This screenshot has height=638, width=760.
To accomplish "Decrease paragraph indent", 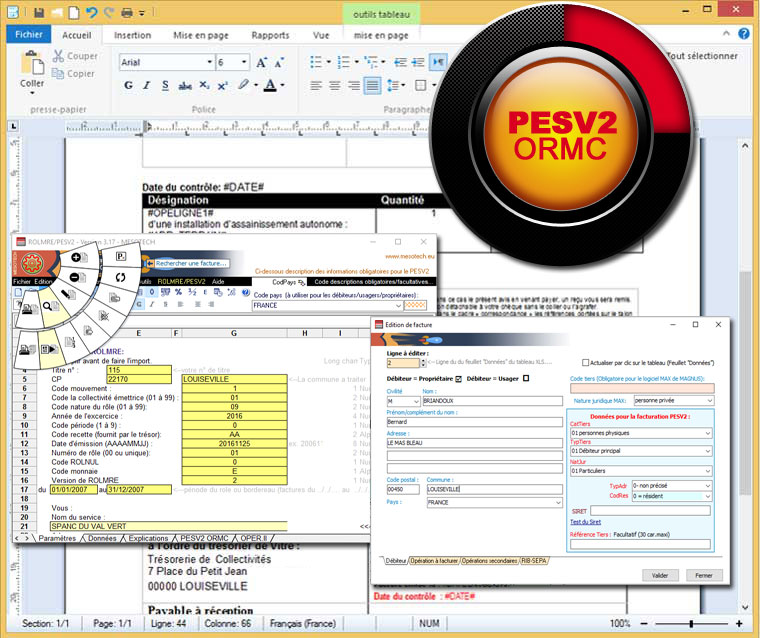I will tap(400, 62).
